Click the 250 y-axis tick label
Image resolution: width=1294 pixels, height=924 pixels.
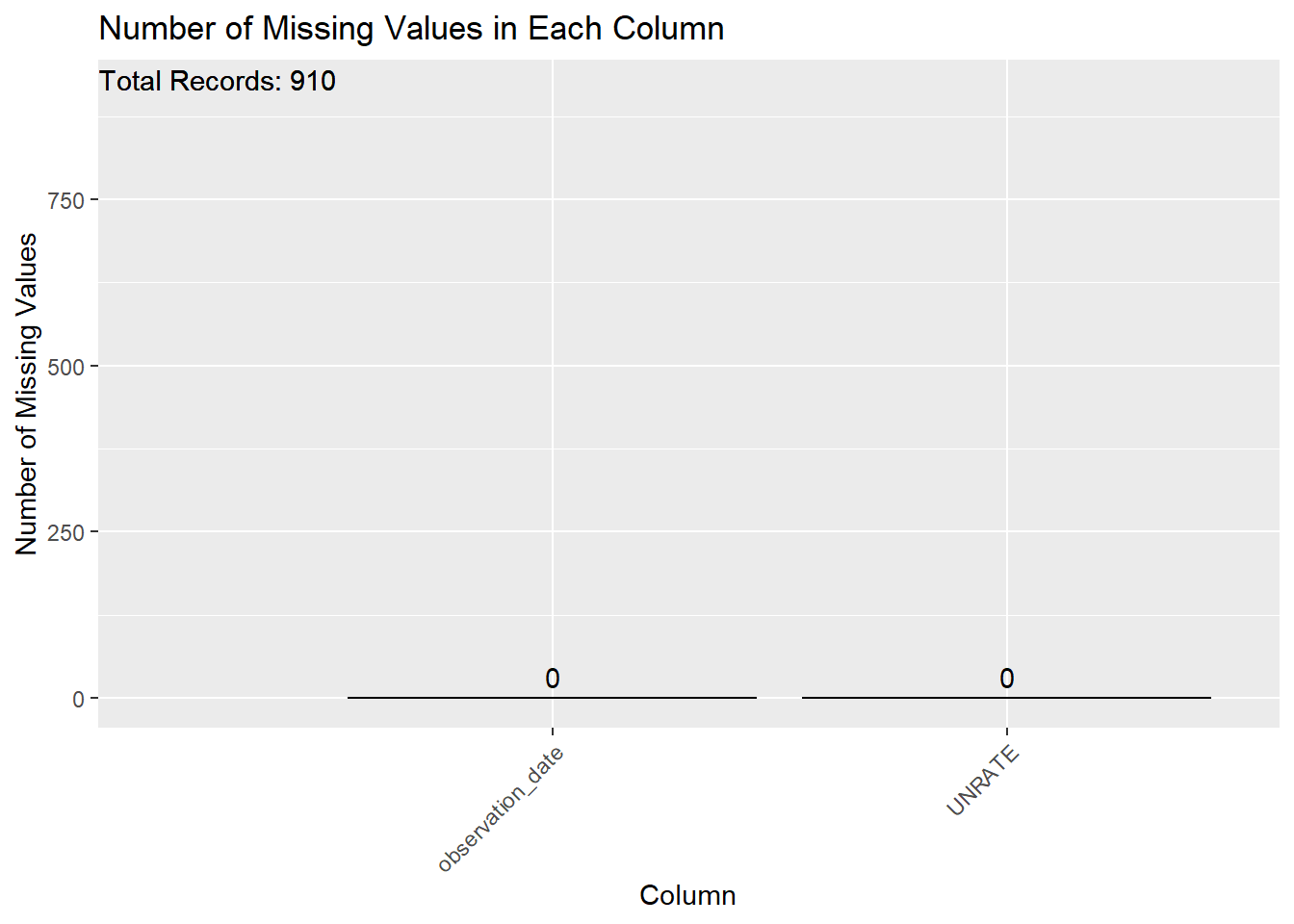pyautogui.click(x=66, y=532)
